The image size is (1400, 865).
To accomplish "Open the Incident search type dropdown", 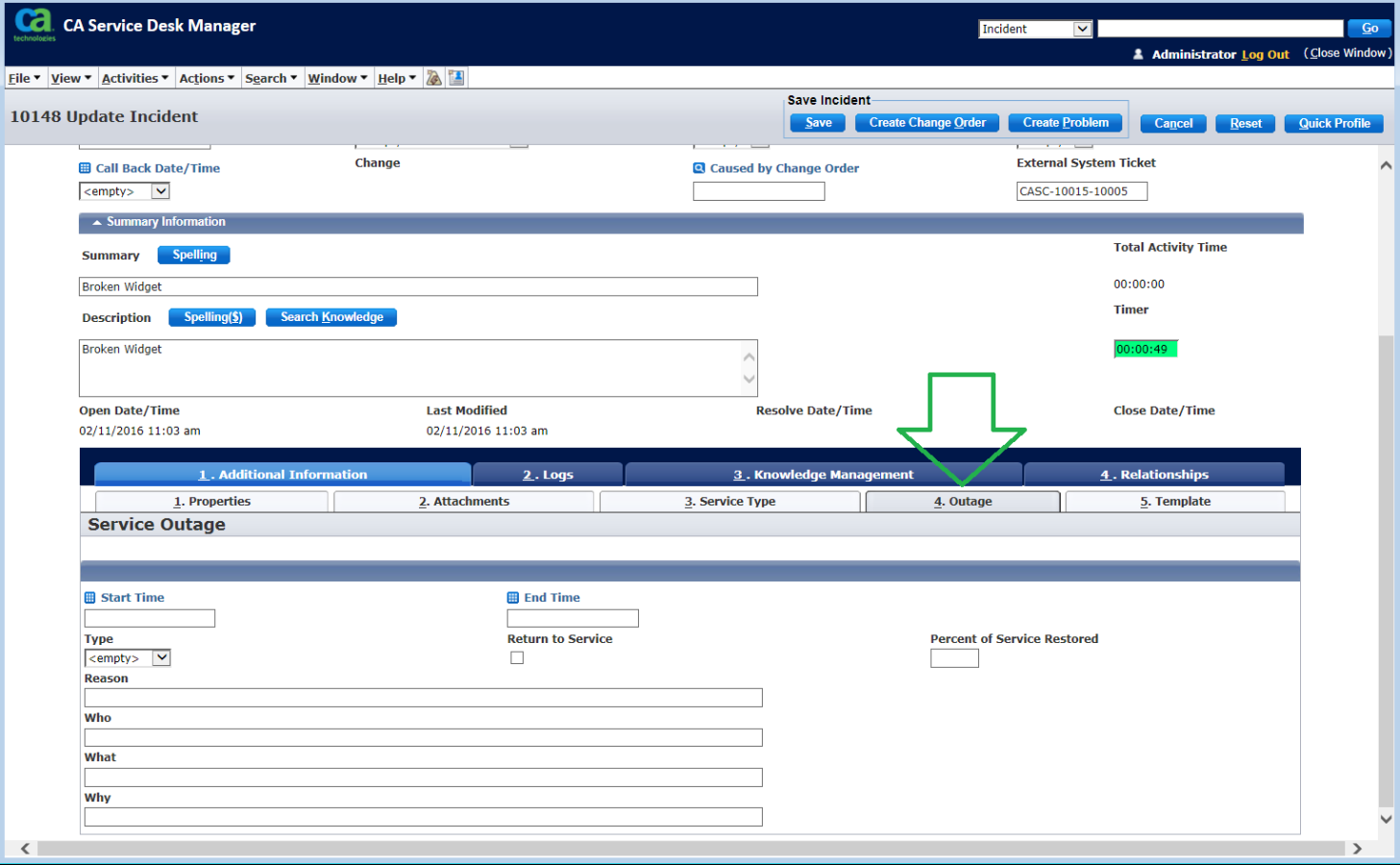I will 1036,29.
